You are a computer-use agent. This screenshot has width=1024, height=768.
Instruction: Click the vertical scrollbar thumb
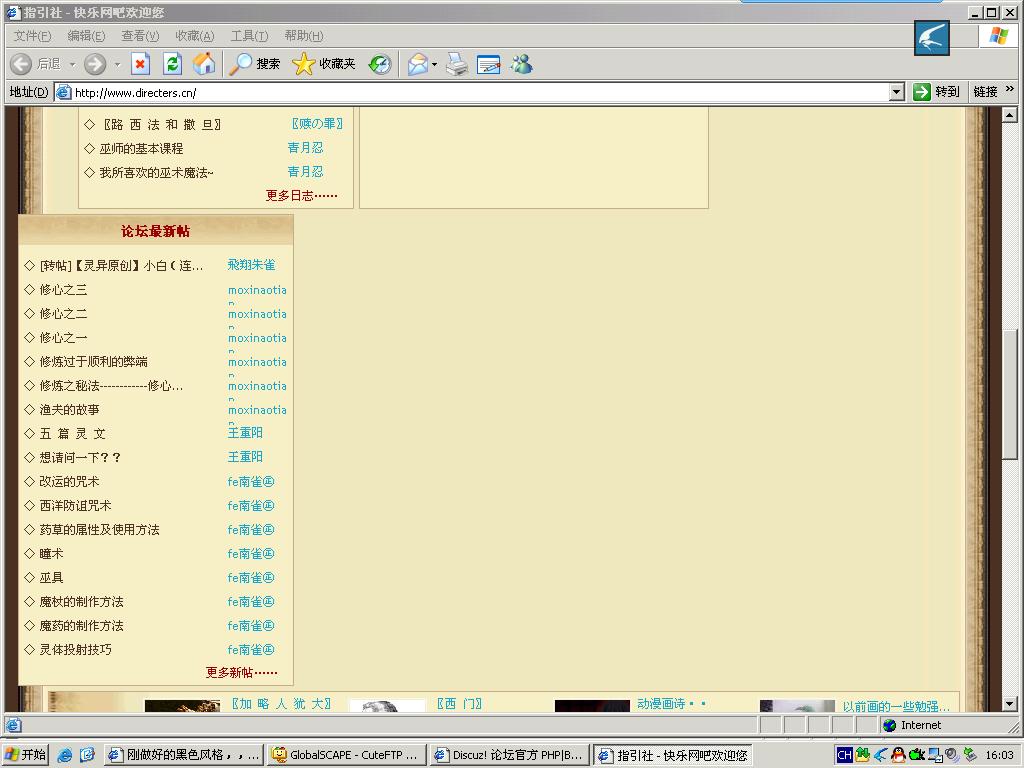1010,394
